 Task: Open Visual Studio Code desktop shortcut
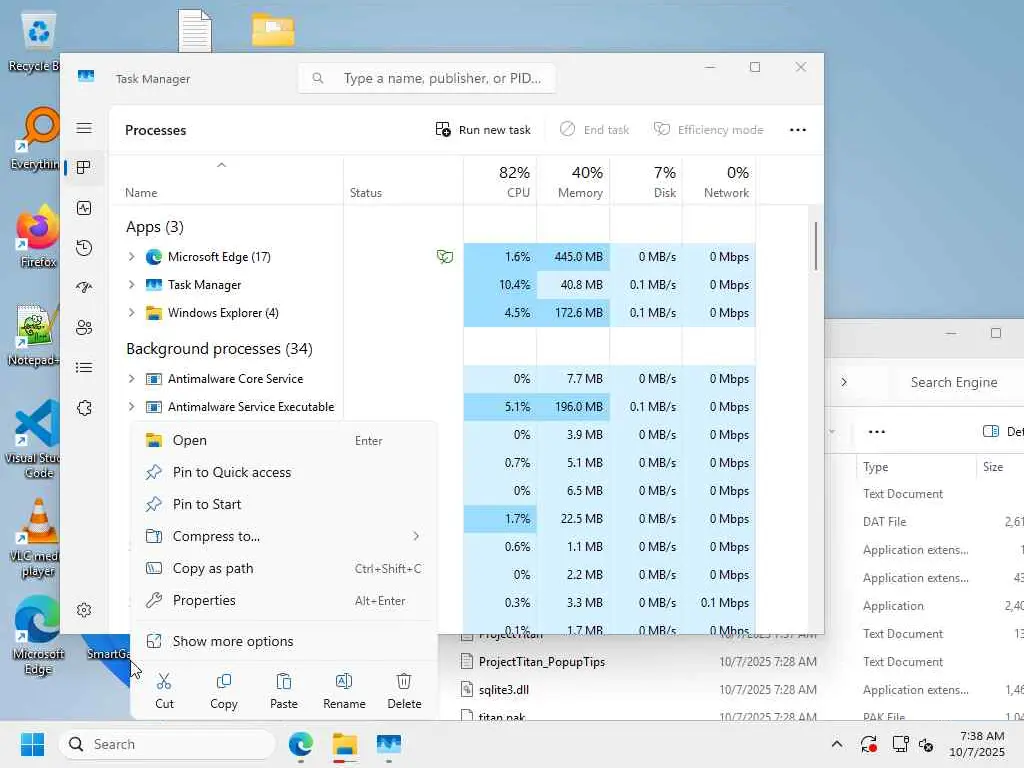[38, 439]
